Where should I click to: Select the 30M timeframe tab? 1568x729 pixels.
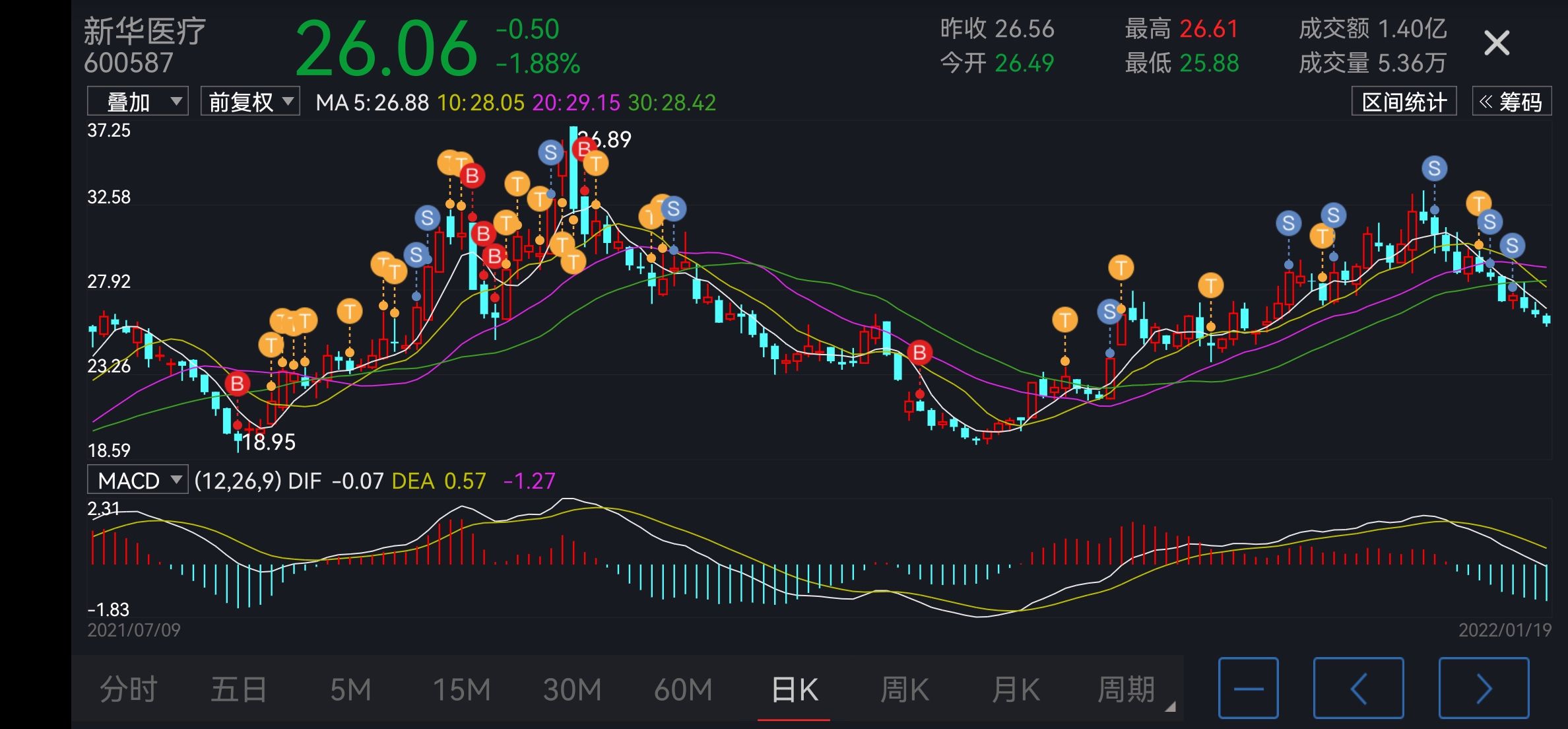pyautogui.click(x=572, y=689)
